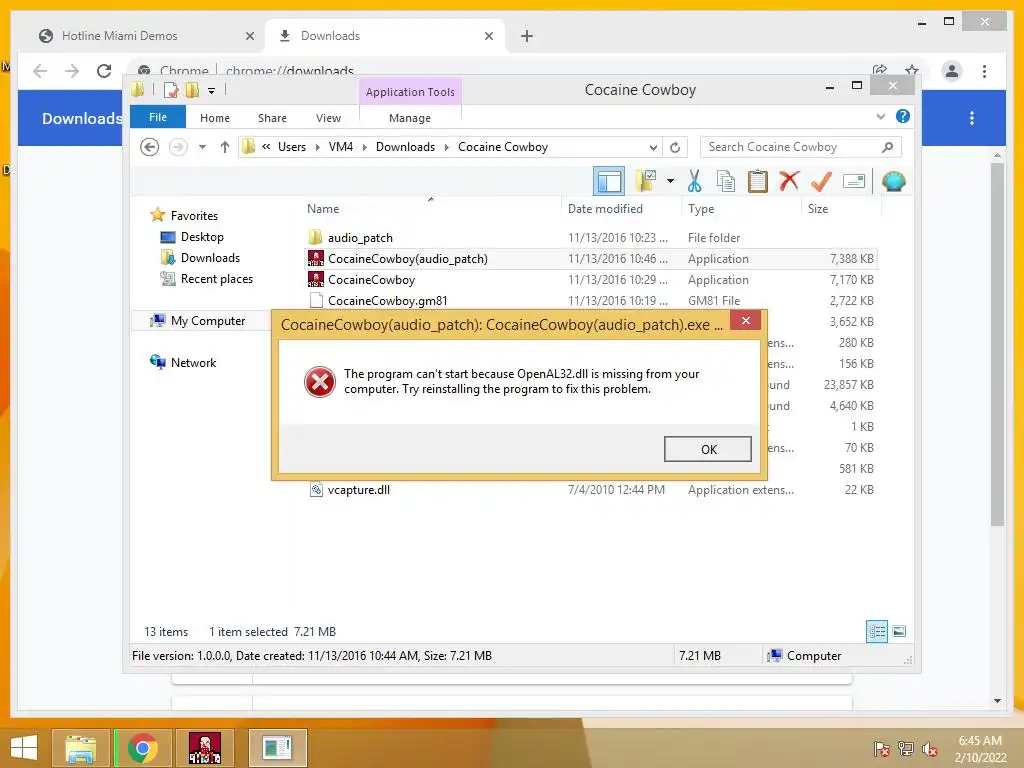
Task: Click VM4 in the address path
Action: pos(340,147)
